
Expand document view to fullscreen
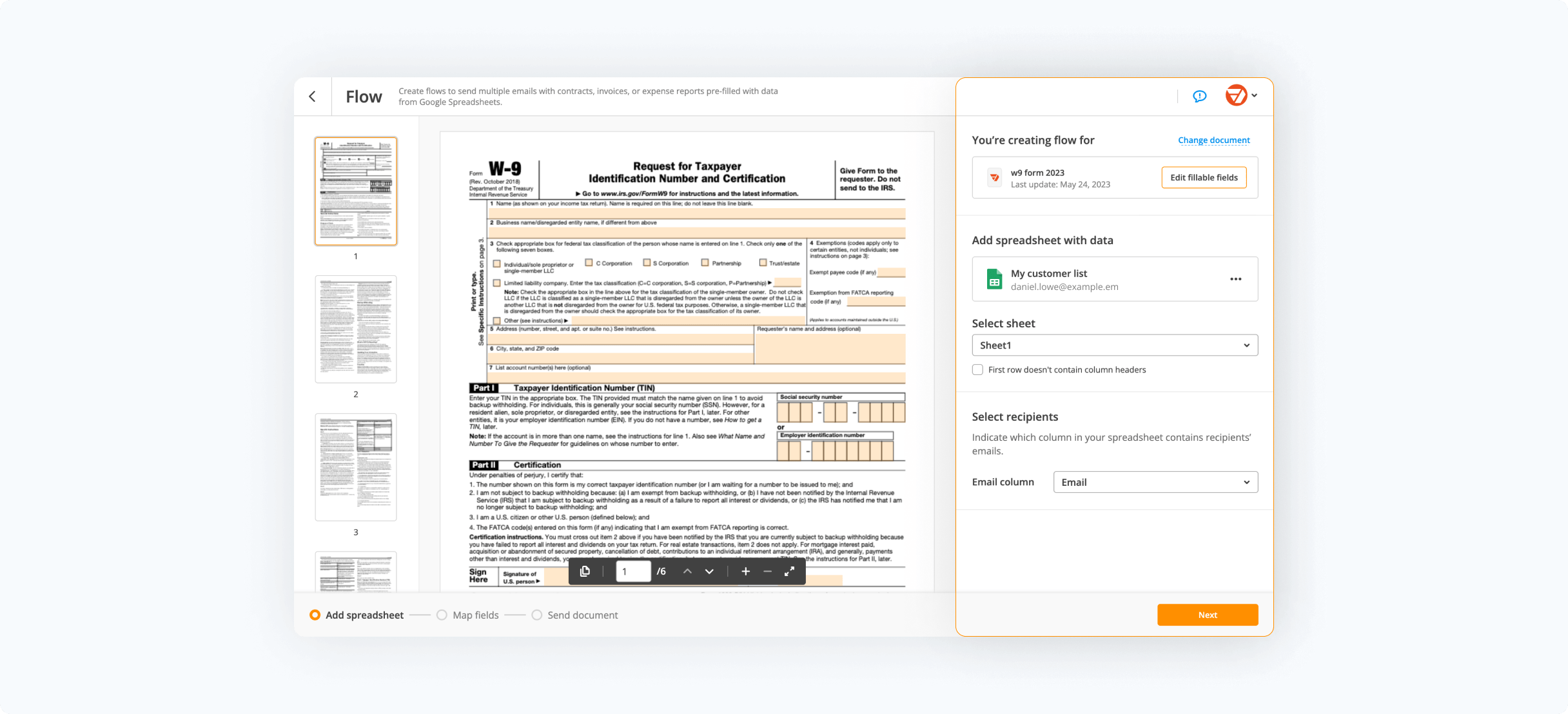(790, 571)
